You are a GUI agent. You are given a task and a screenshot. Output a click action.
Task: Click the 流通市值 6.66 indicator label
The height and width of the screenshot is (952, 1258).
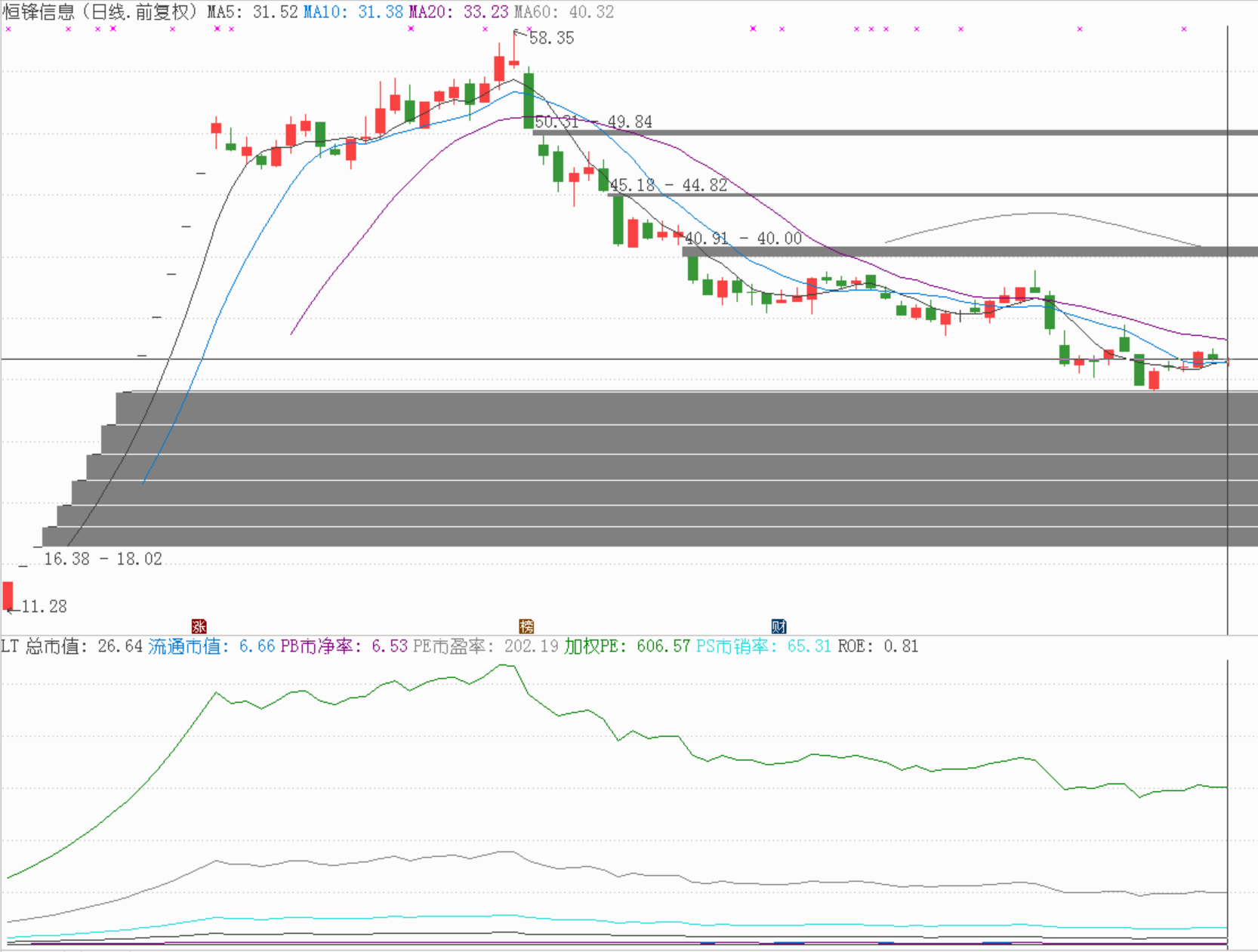click(211, 646)
